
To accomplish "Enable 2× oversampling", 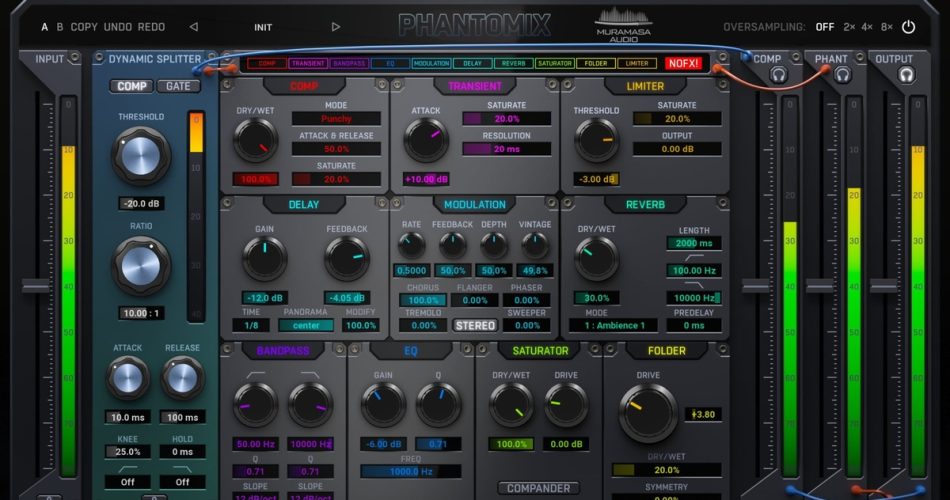I will [849, 27].
